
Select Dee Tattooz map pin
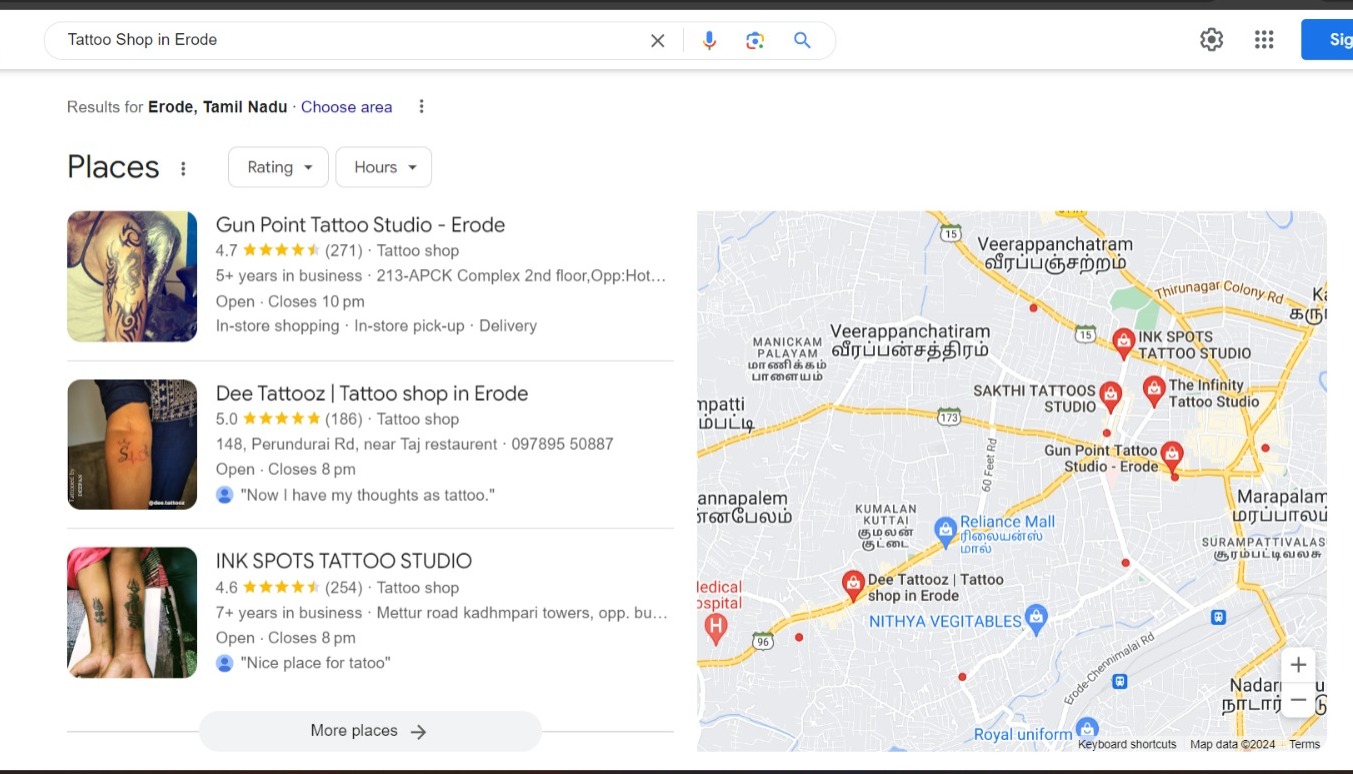[853, 585]
